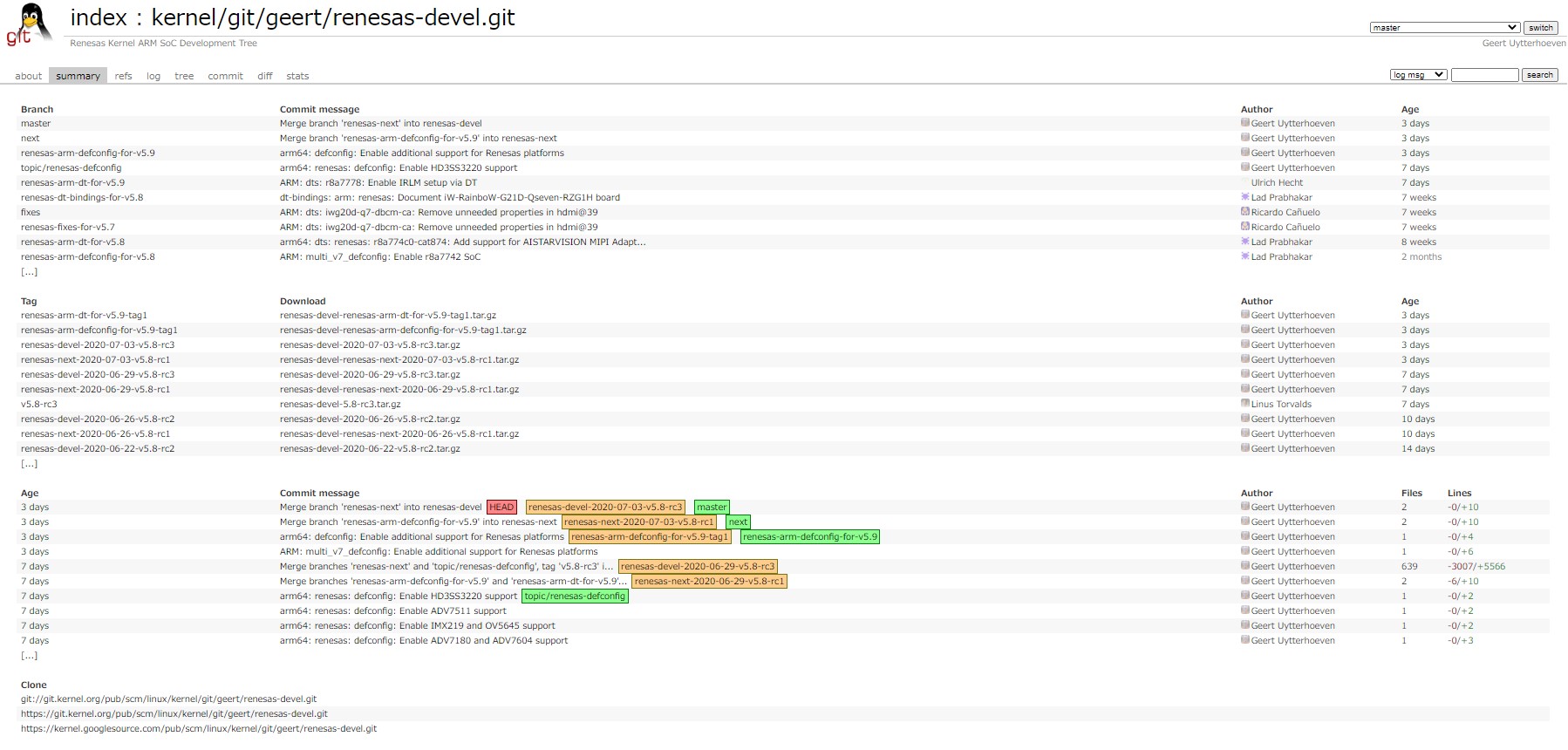Screen dimensions: 1568x750
Task: Open commit 'Enable IRLM setup via DT'
Action: (378, 183)
